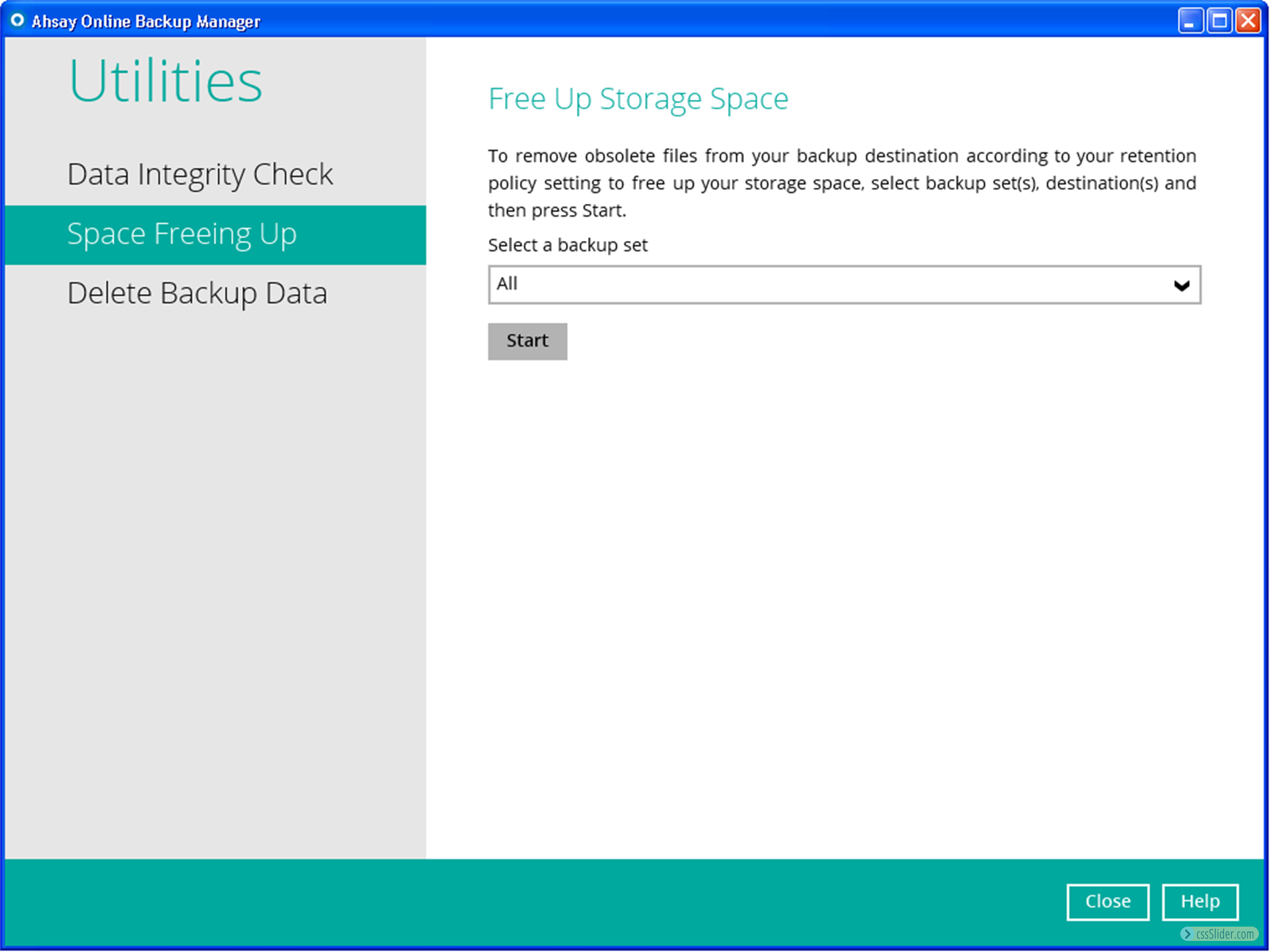Viewport: 1270px width, 952px height.
Task: Select Space Freeing Up in the sidebar
Action: 183,235
